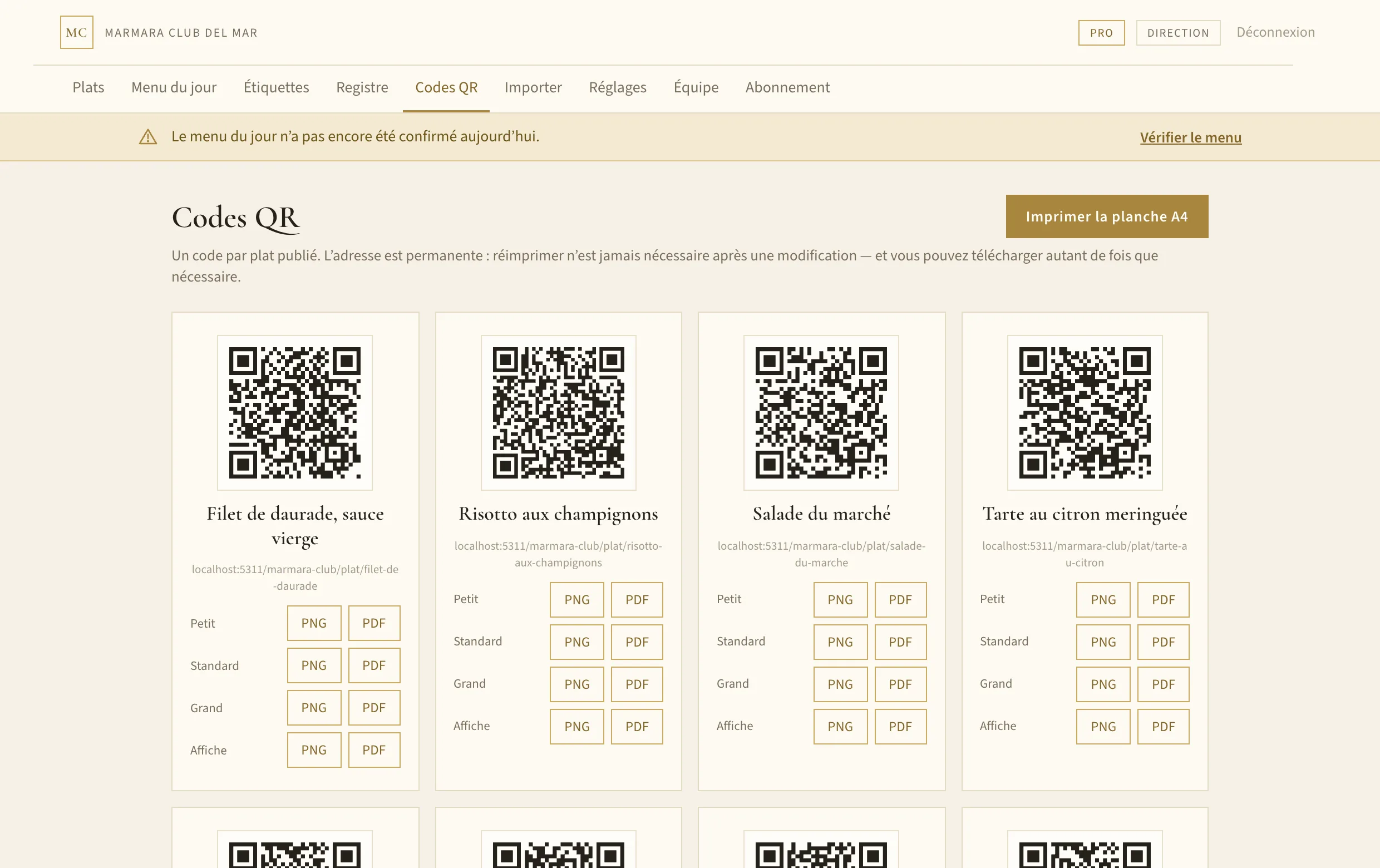Download Grand PNG for Tarte au citron

[1103, 684]
